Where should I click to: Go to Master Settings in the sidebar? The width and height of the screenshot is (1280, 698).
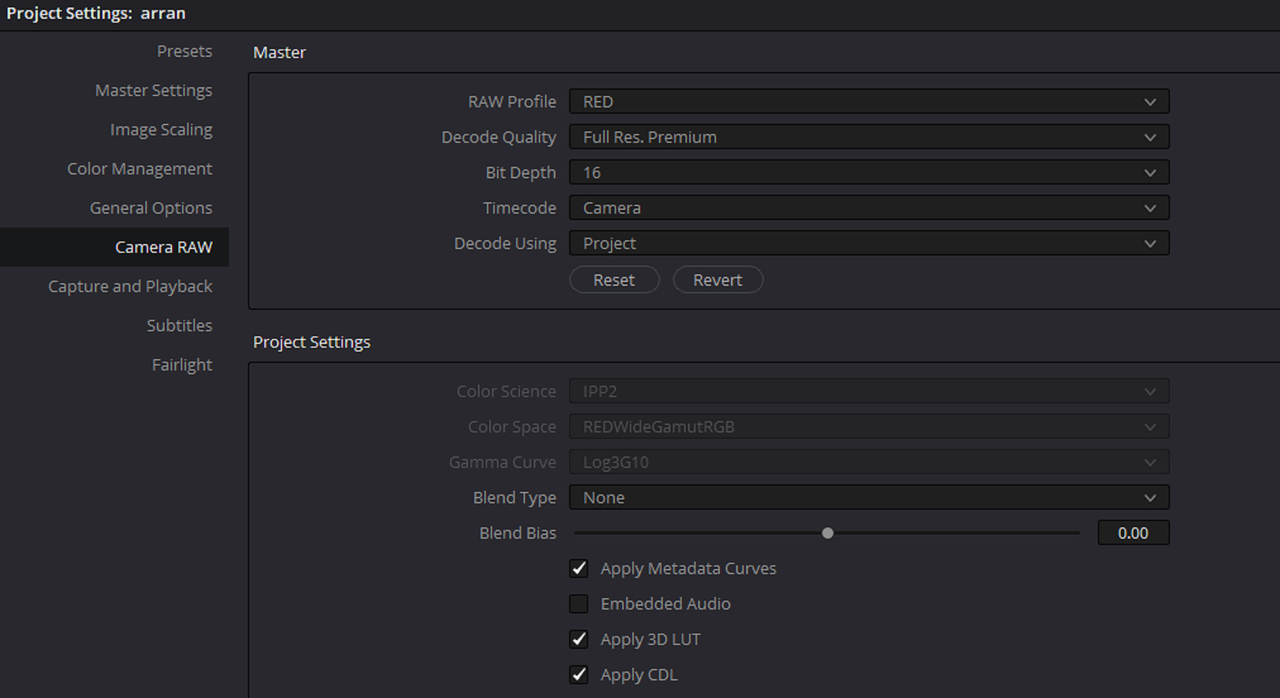[153, 90]
